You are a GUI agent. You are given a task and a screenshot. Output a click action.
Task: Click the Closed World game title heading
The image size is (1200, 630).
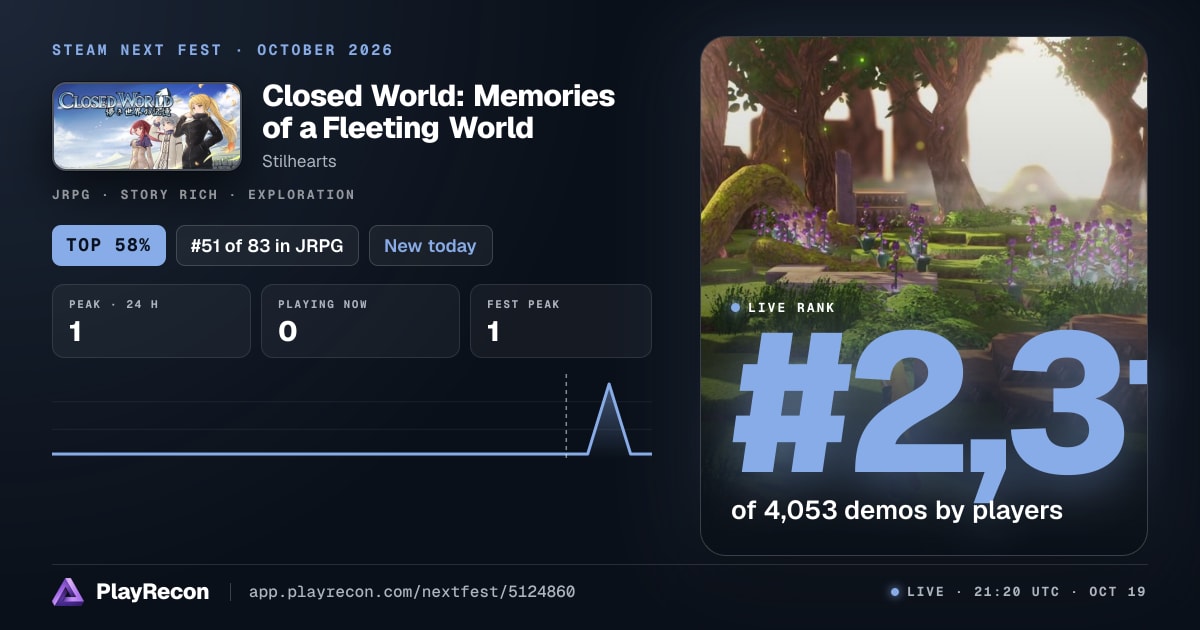438,112
